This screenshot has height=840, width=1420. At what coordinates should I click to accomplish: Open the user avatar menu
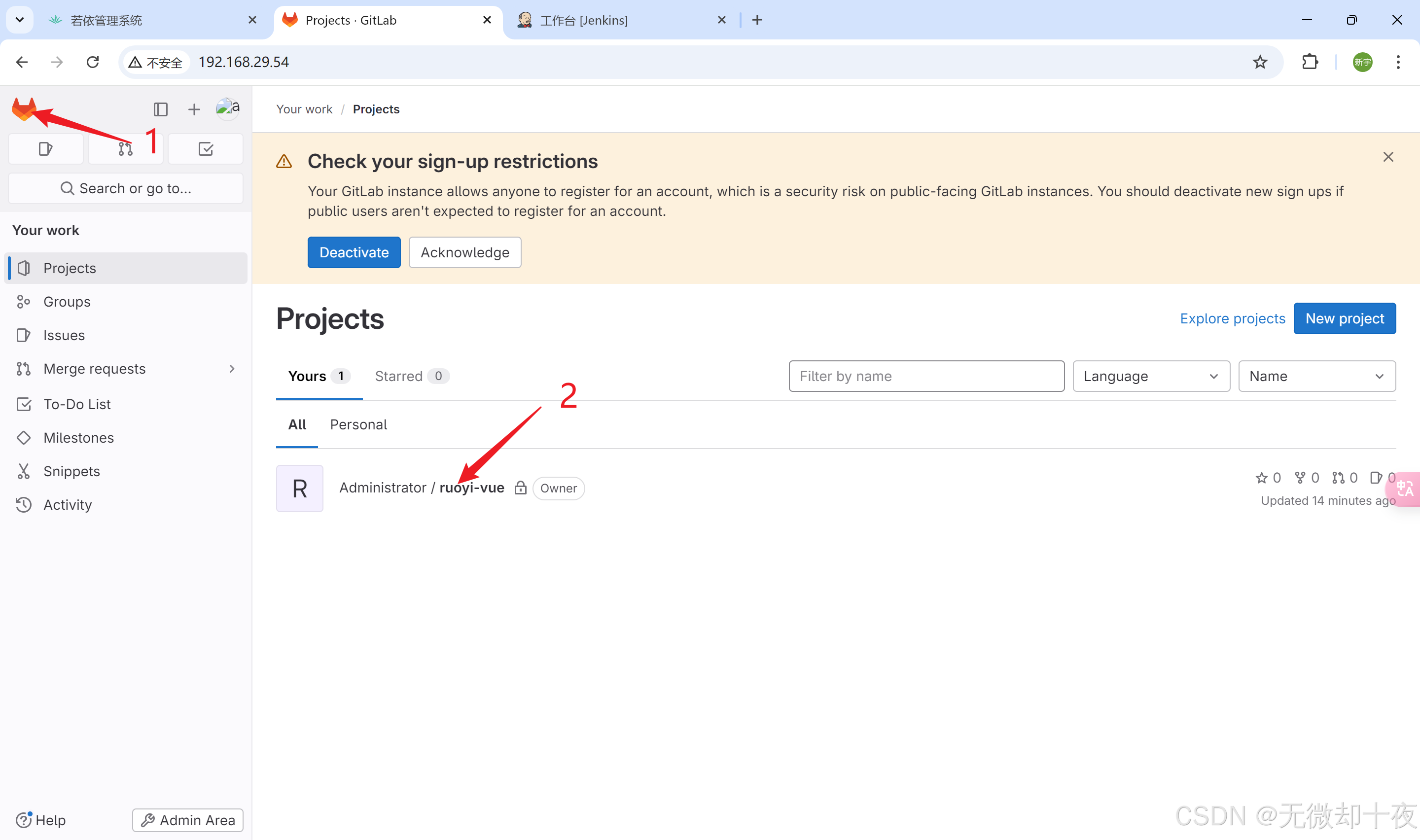pos(227,107)
